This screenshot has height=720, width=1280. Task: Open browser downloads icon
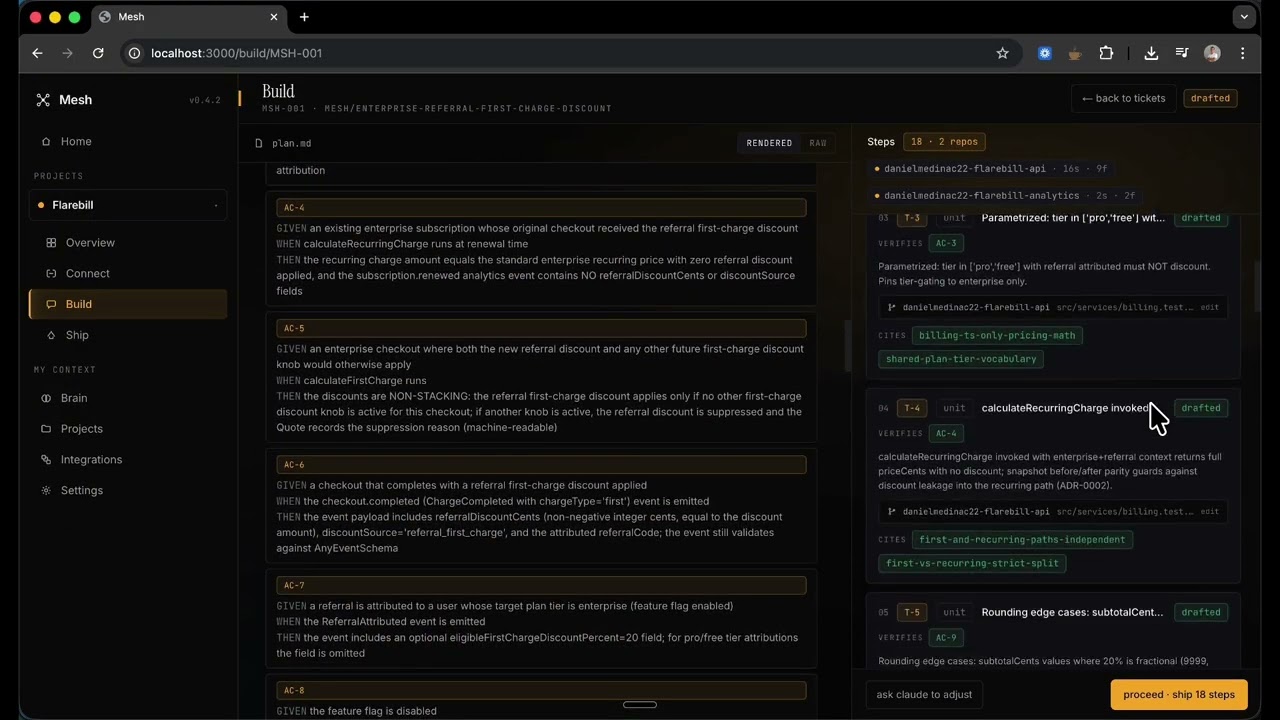click(x=1151, y=53)
